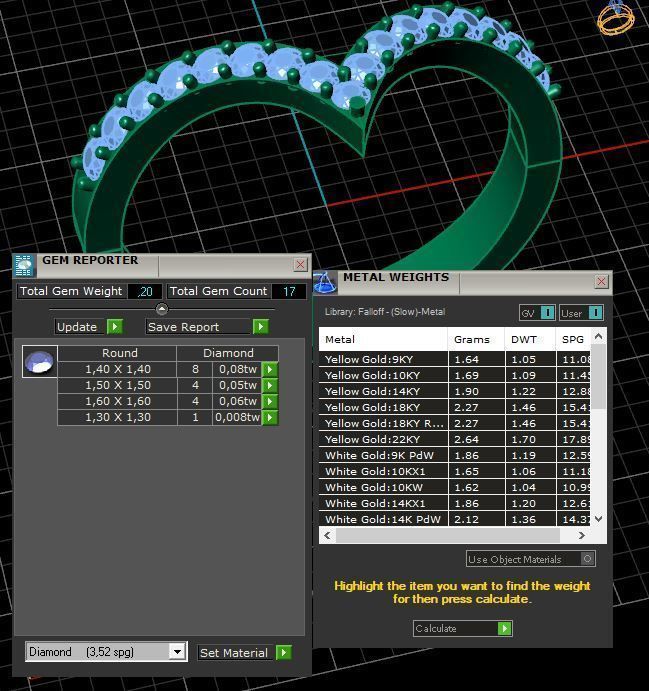This screenshot has height=691, width=649.
Task: Click green arrow beside Calculate
Action: pyautogui.click(x=504, y=628)
